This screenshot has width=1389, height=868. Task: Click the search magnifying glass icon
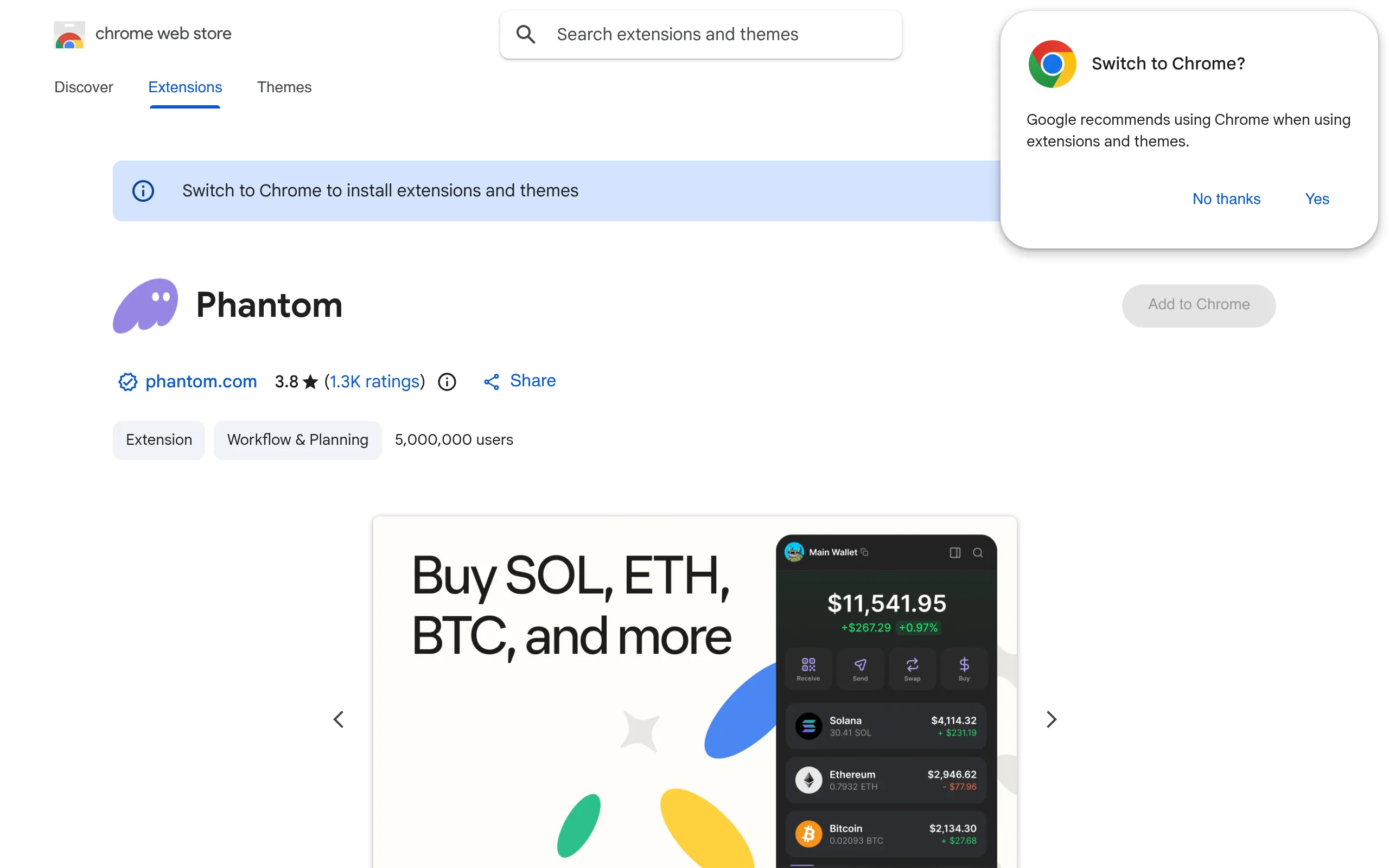pyautogui.click(x=525, y=34)
